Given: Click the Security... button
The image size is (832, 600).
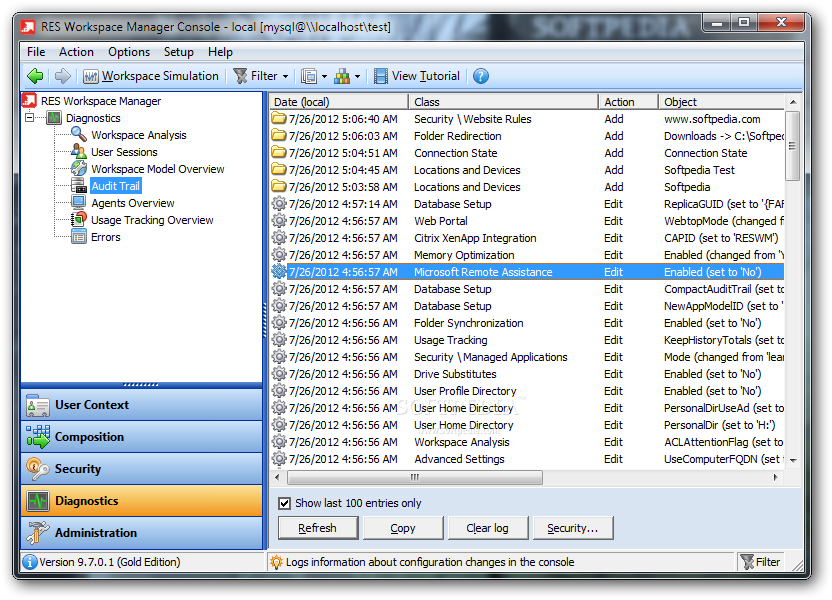Looking at the screenshot, I should pyautogui.click(x=573, y=528).
